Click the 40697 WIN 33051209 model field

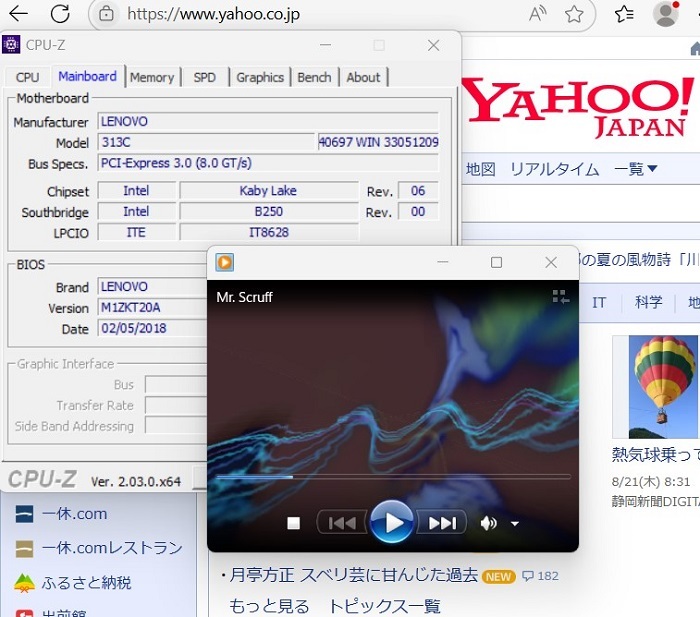(378, 142)
